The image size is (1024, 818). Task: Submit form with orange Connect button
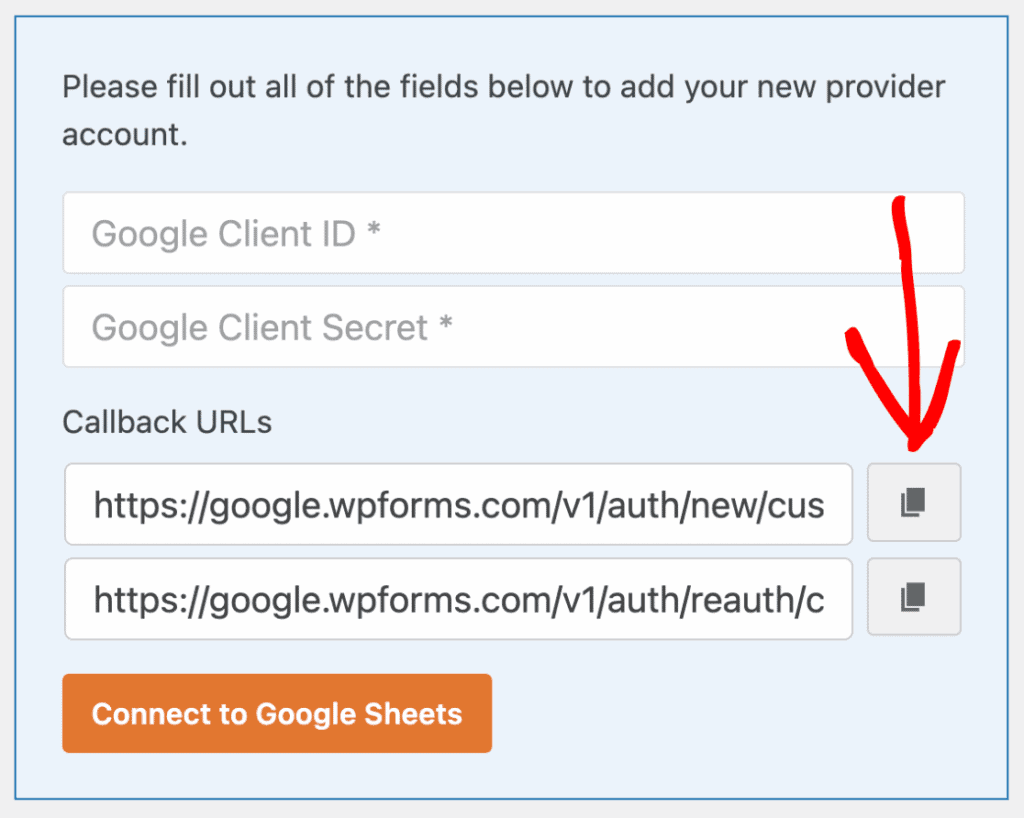tap(277, 714)
